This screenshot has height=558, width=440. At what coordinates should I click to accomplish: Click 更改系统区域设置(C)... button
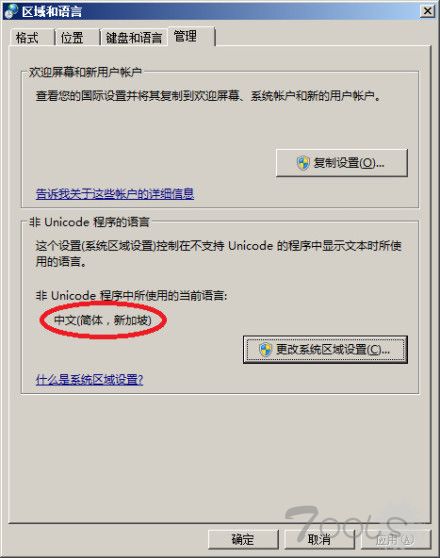(325, 350)
